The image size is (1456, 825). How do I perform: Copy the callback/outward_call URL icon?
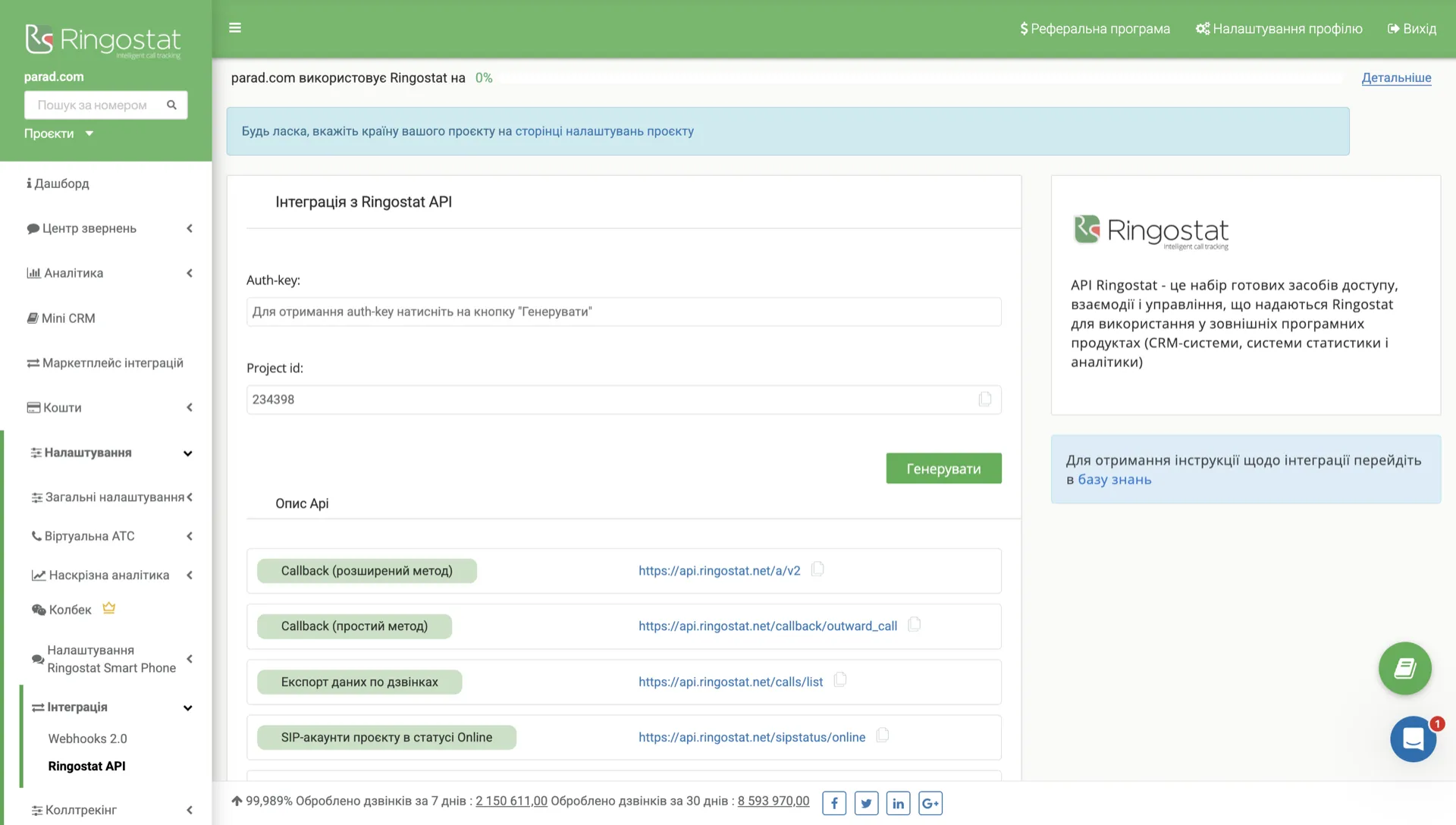[x=915, y=625]
